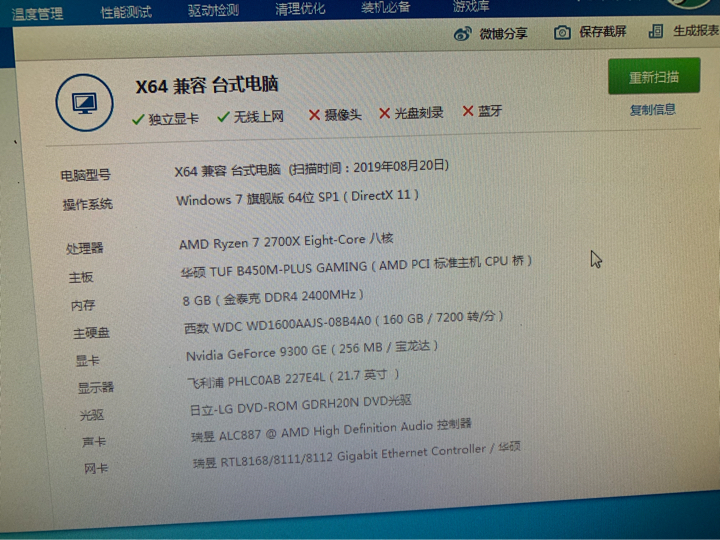Click the 主硬盘 row label

click(90, 333)
